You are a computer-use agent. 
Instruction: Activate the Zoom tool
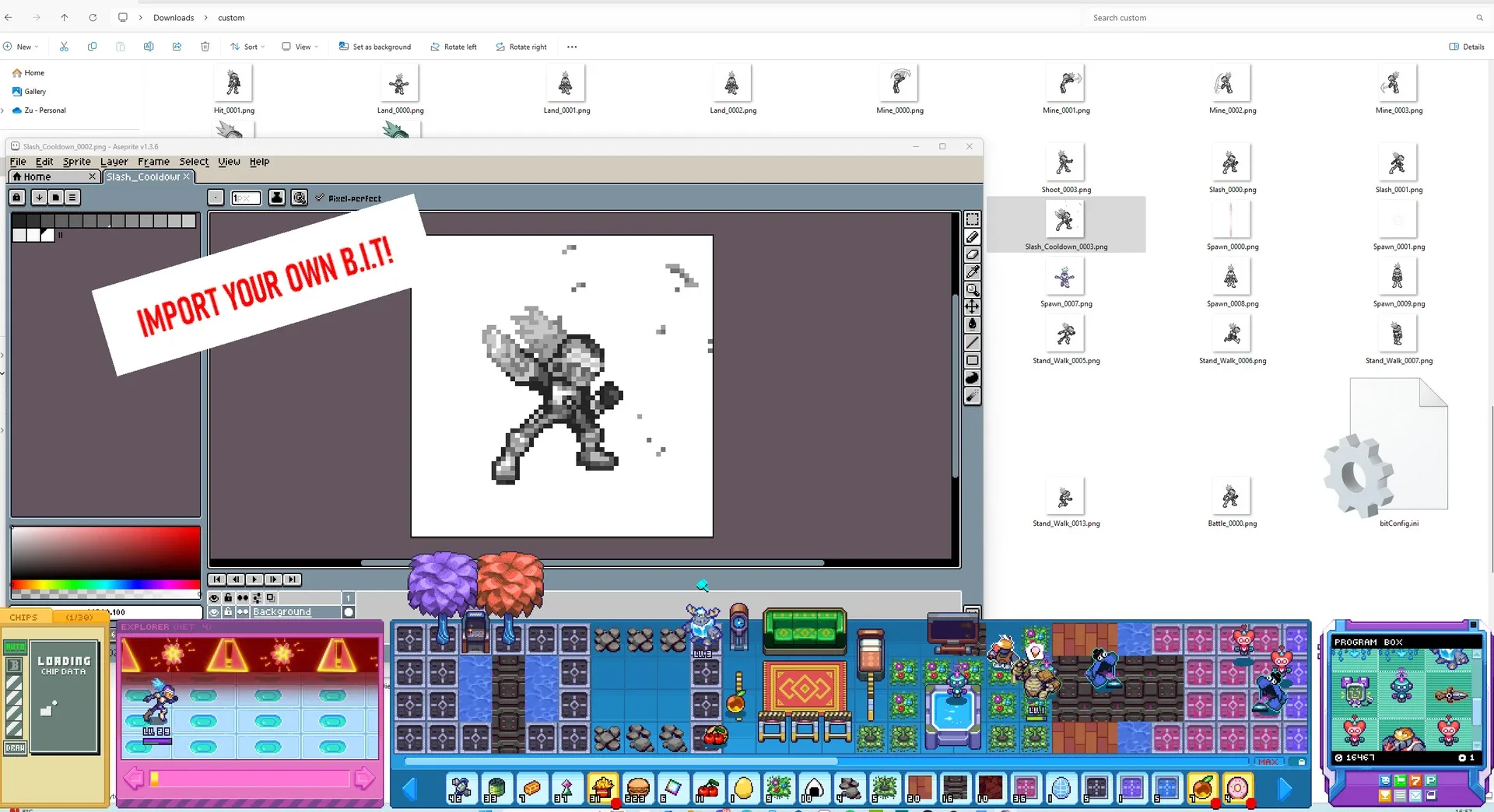coord(973,289)
